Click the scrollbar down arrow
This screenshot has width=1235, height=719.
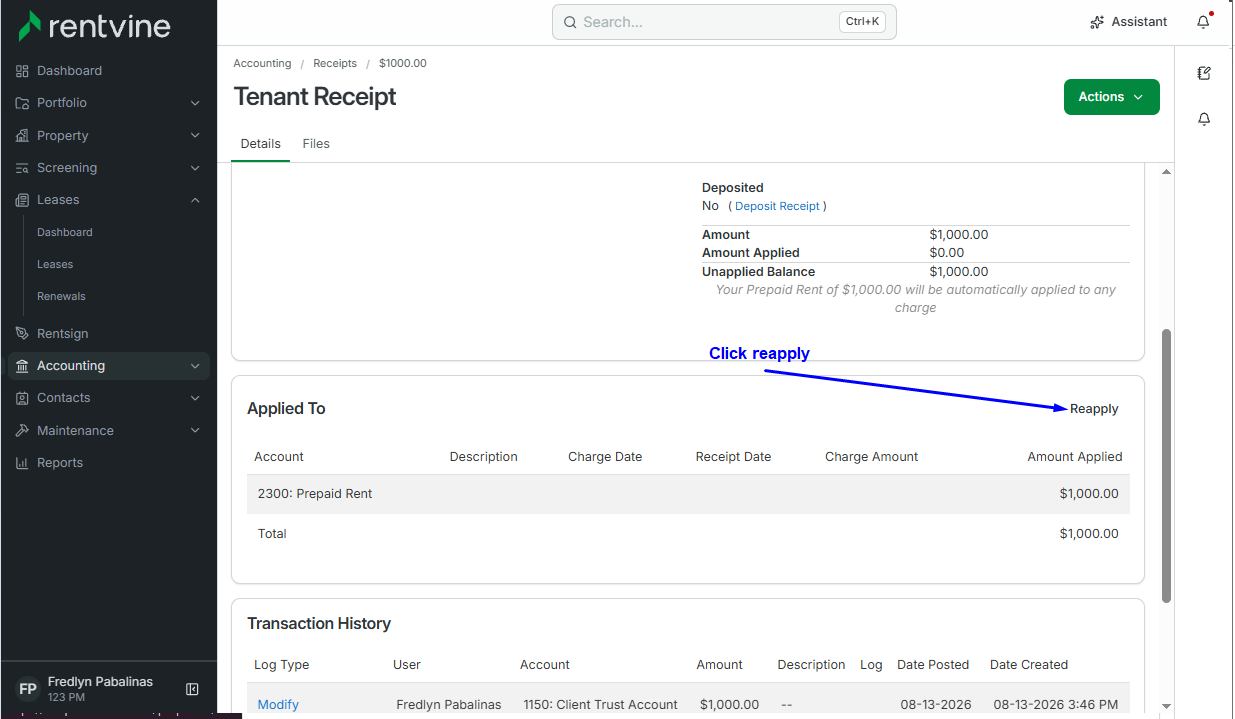tap(1166, 706)
